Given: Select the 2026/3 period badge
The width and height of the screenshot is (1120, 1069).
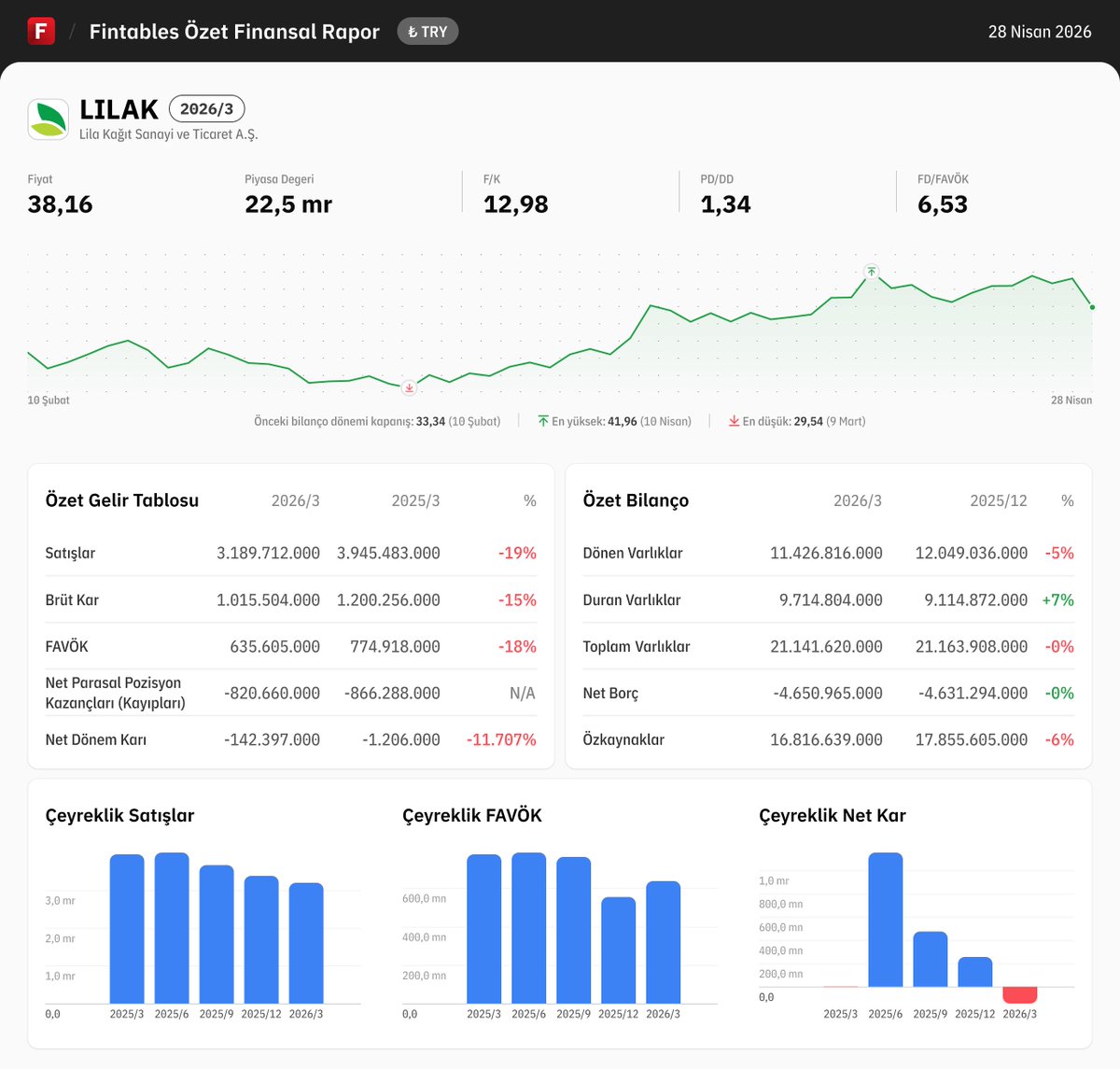Looking at the screenshot, I should (x=206, y=109).
